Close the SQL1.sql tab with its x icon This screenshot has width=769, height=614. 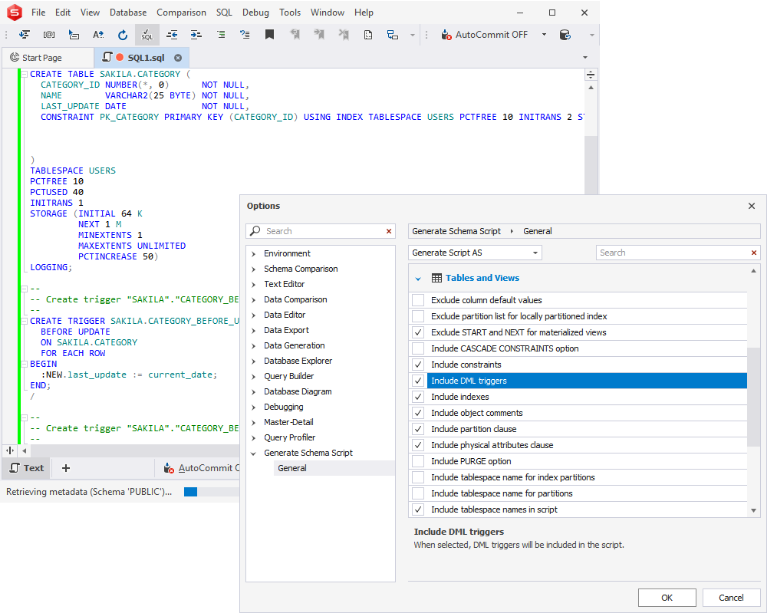point(178,58)
